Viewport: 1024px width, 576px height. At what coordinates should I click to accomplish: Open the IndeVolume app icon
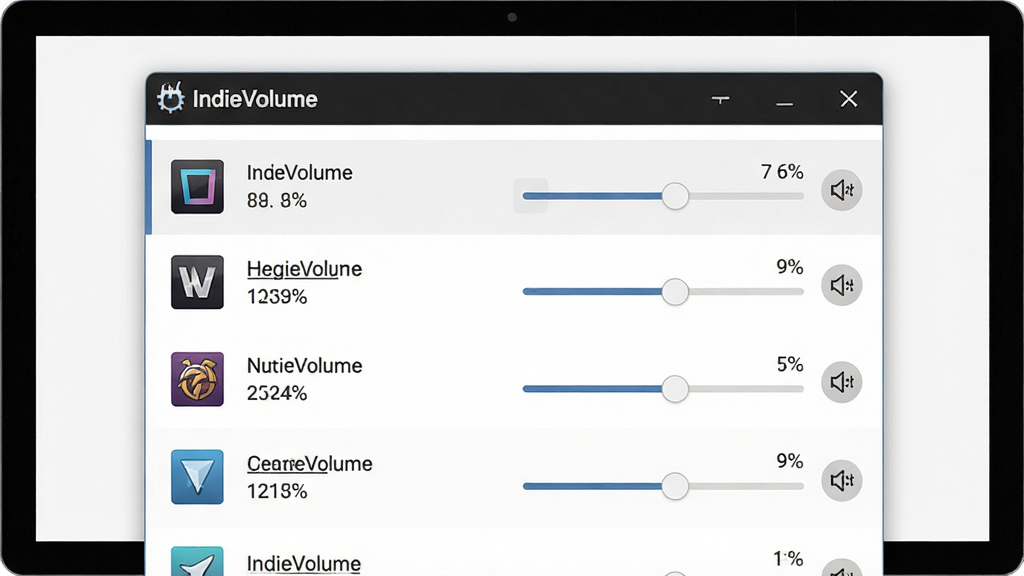tap(197, 187)
